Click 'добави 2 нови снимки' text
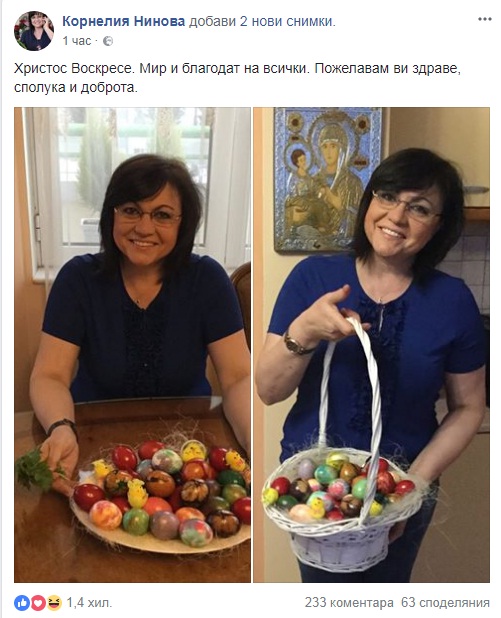The height and width of the screenshot is (618, 501). 262,21
